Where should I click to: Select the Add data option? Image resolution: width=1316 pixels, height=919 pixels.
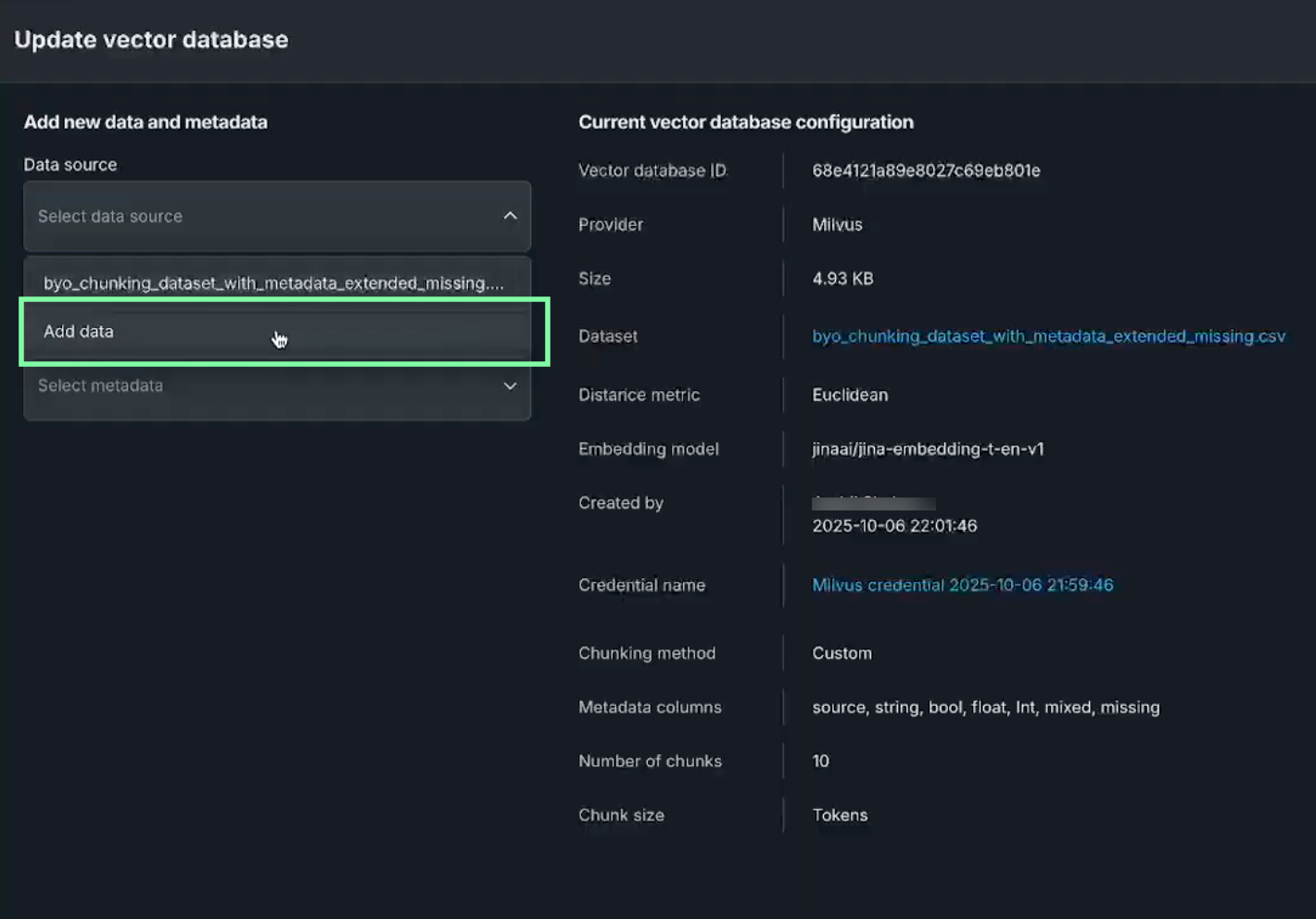pyautogui.click(x=79, y=332)
